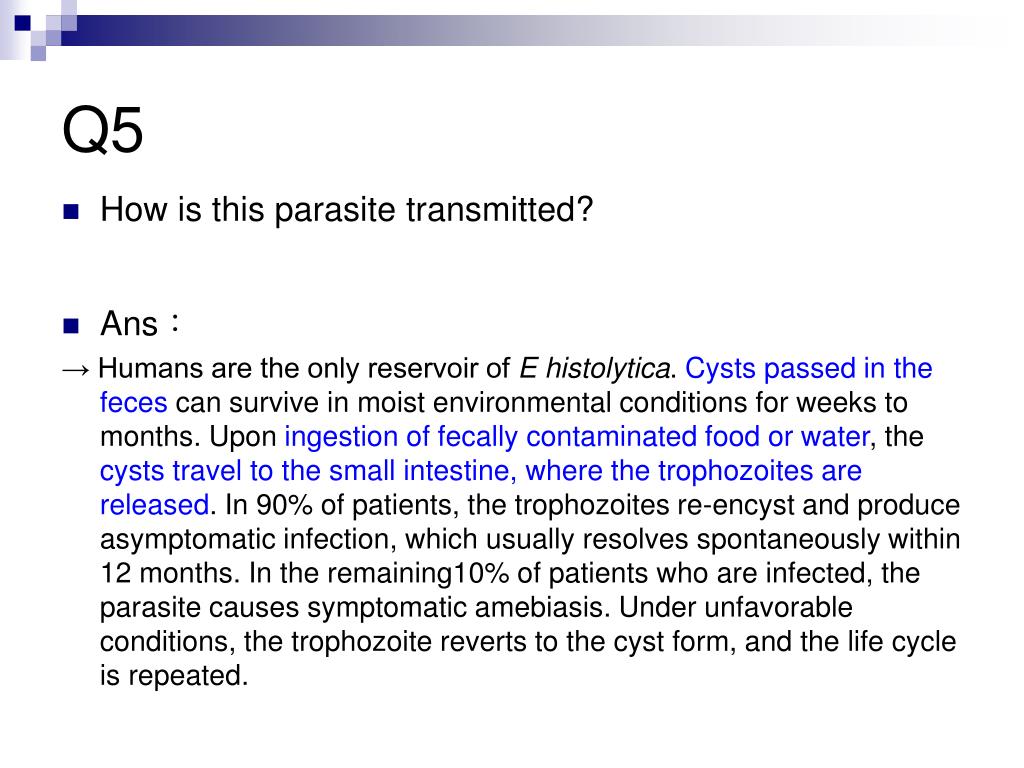The width and height of the screenshot is (1024, 768).
Task: Click the blue word 'released'
Action: point(155,505)
